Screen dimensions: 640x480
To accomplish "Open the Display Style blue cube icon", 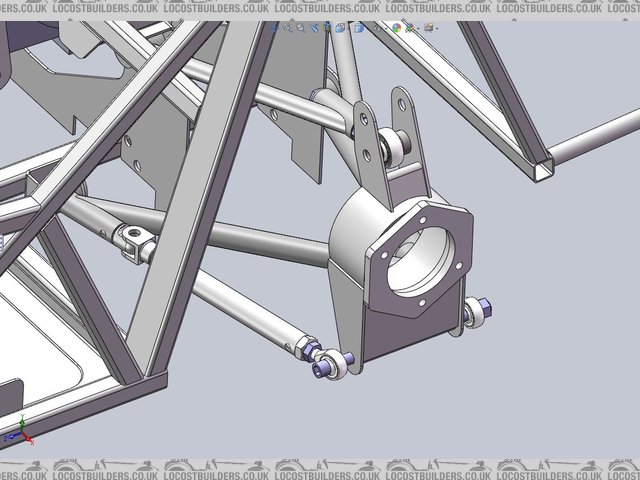I will tap(359, 28).
